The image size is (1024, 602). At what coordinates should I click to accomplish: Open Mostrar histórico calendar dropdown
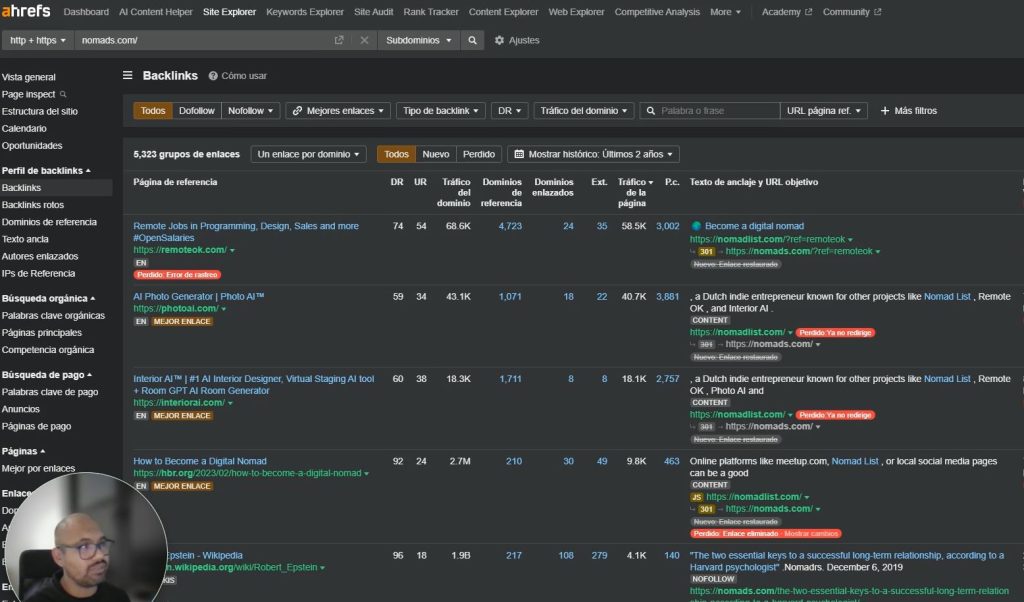(x=594, y=154)
